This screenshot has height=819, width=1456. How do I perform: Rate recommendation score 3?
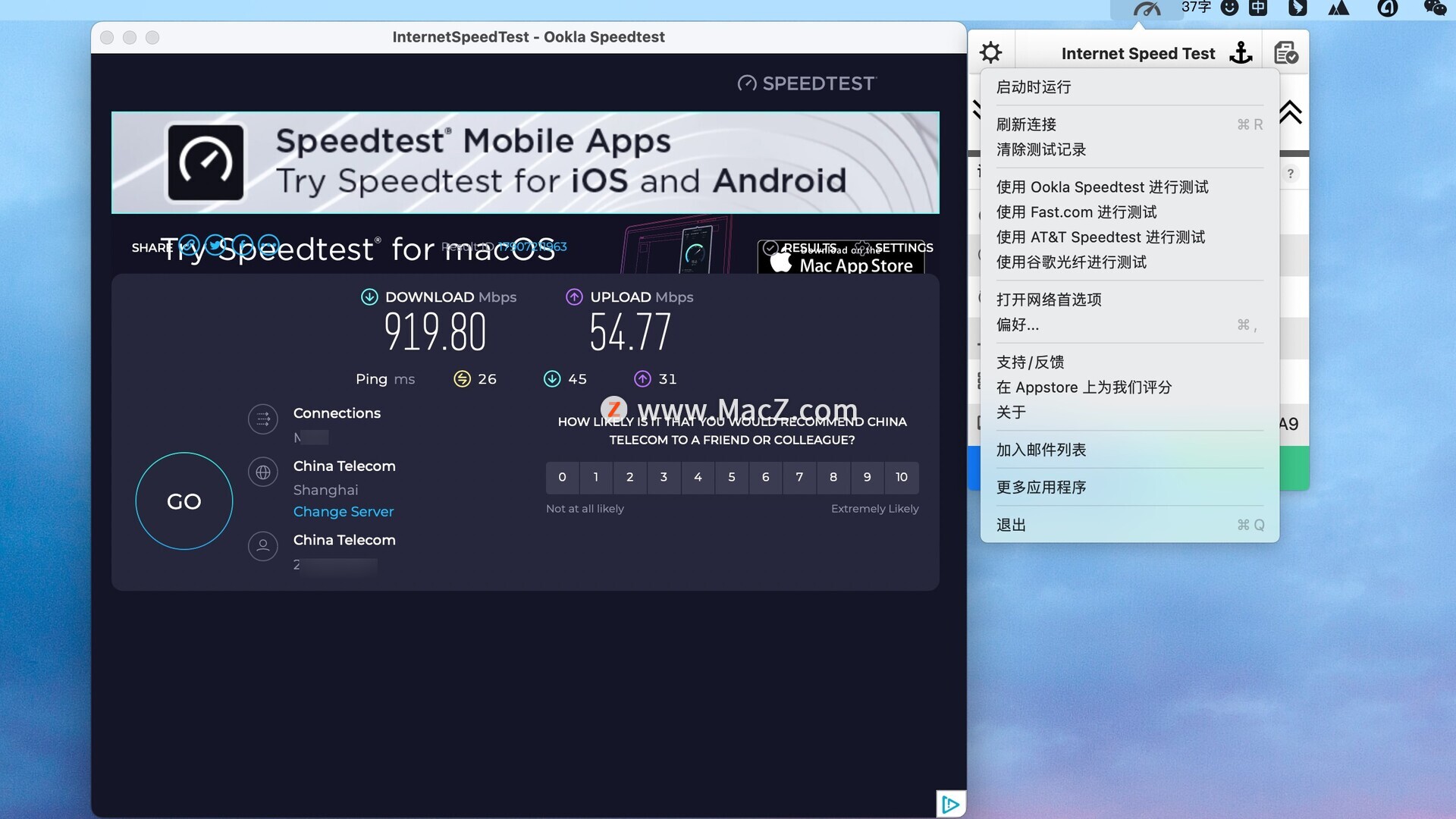click(664, 478)
